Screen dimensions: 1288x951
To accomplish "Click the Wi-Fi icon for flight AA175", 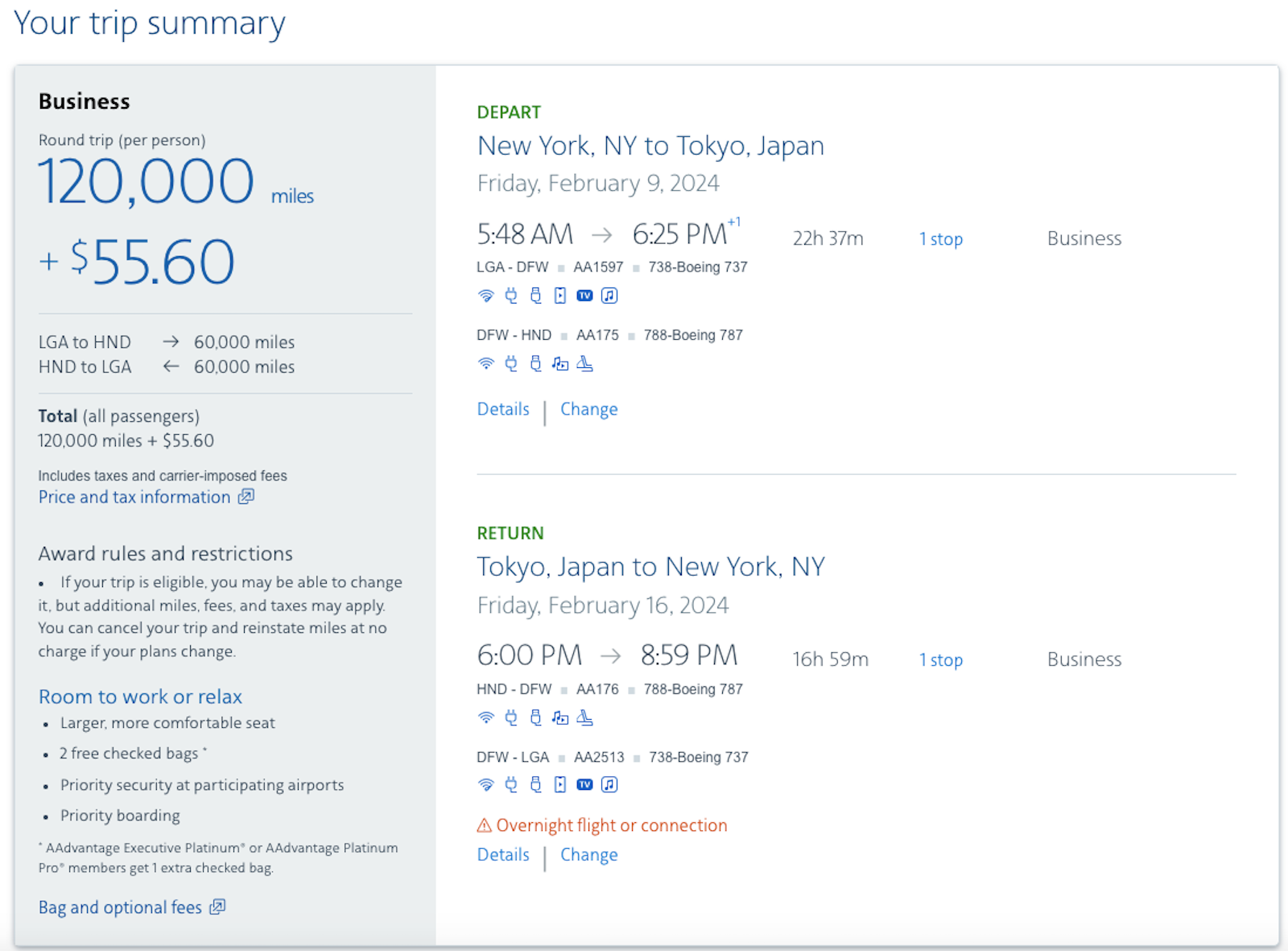I will (x=485, y=363).
